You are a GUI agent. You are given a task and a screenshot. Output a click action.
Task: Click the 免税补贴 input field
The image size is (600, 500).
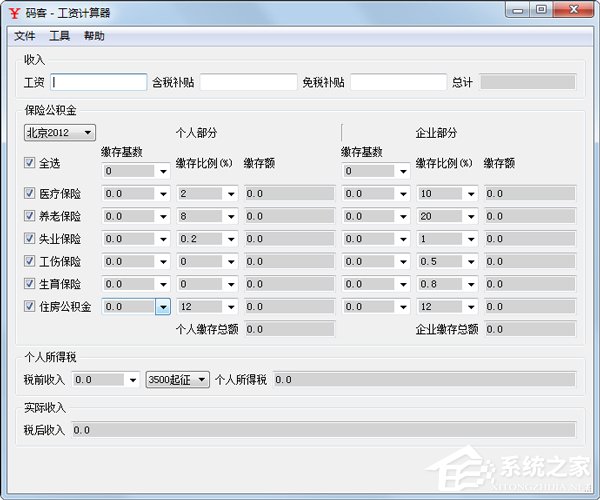tap(398, 82)
